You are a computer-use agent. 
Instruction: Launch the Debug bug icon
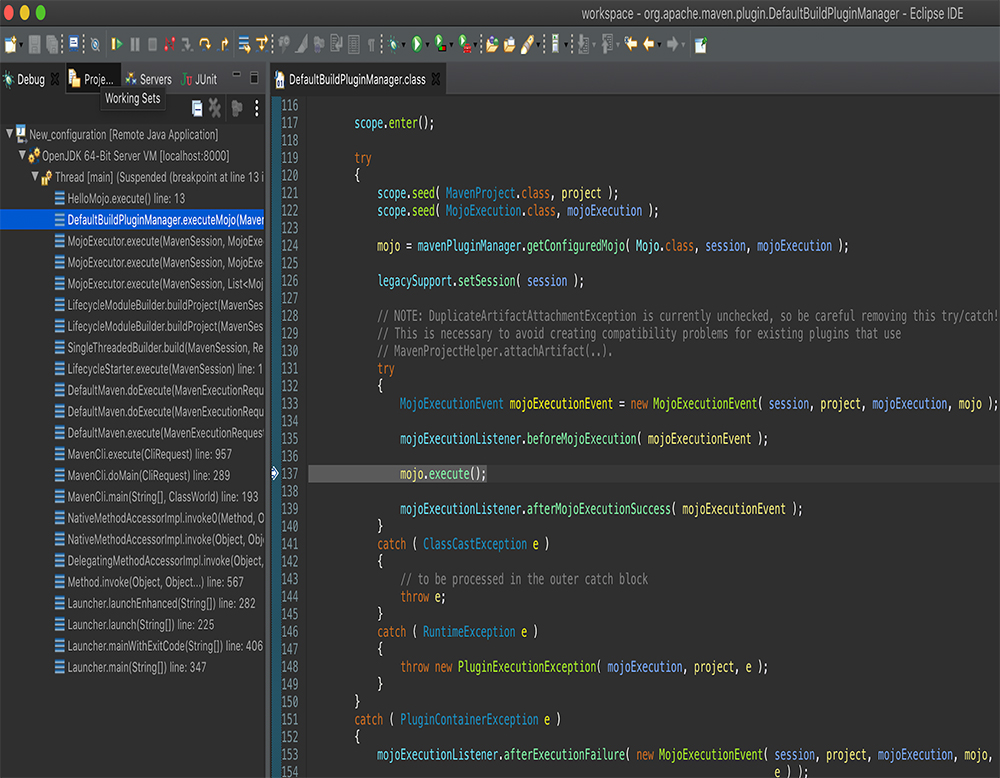(392, 44)
